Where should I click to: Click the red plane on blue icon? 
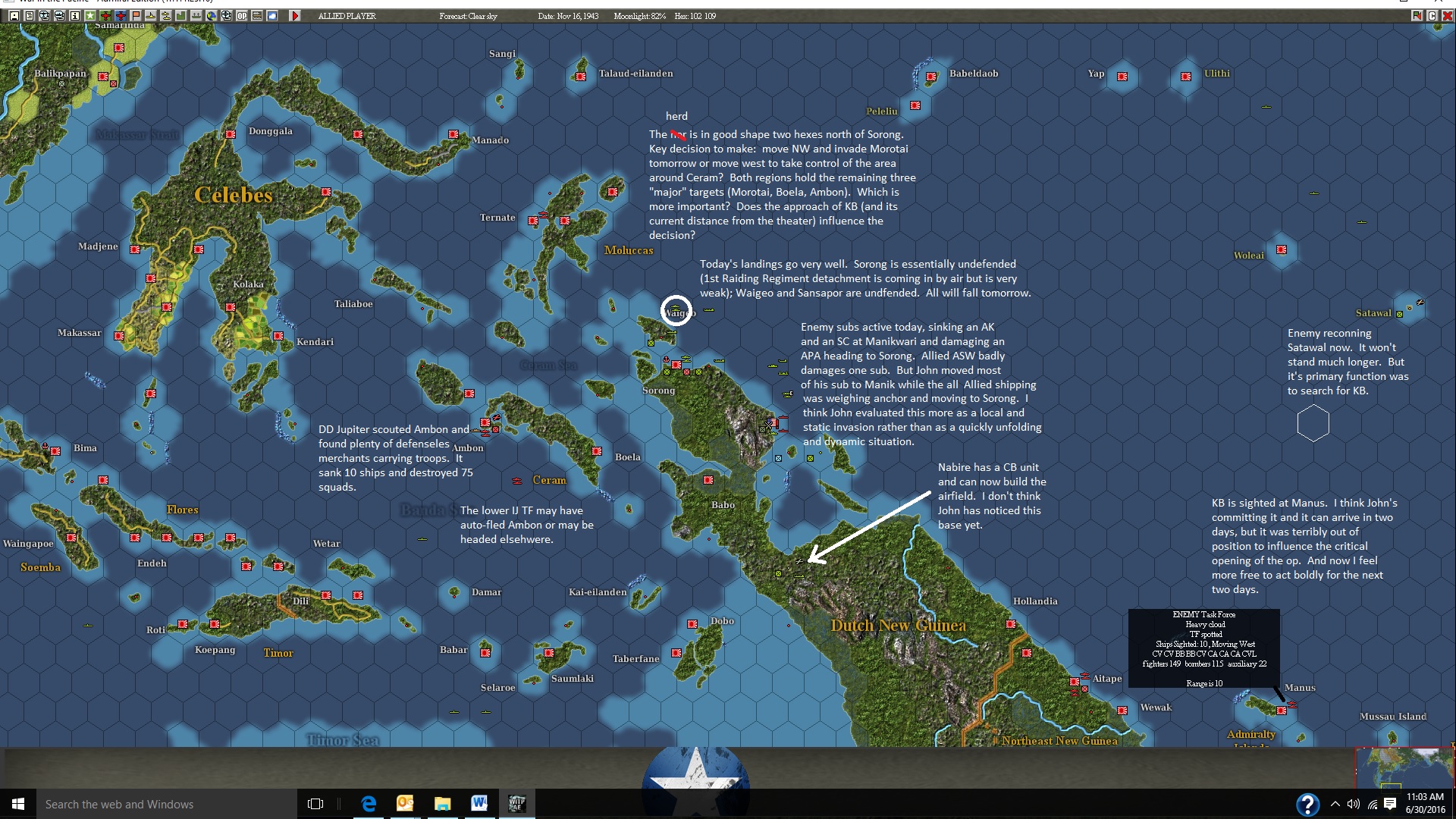pyautogui.click(x=121, y=15)
